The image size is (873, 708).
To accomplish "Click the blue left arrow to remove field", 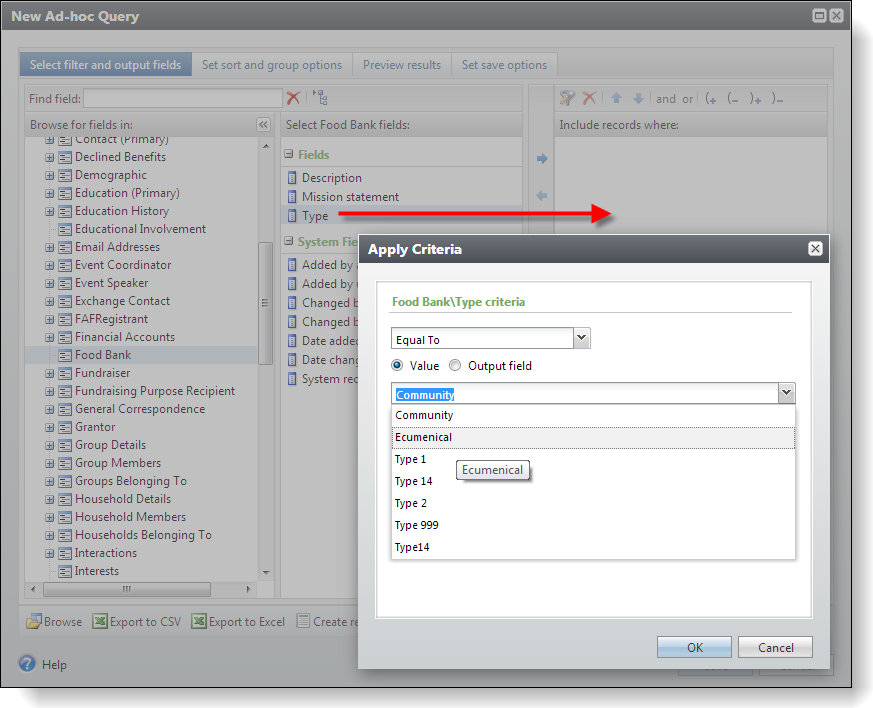I will [542, 195].
